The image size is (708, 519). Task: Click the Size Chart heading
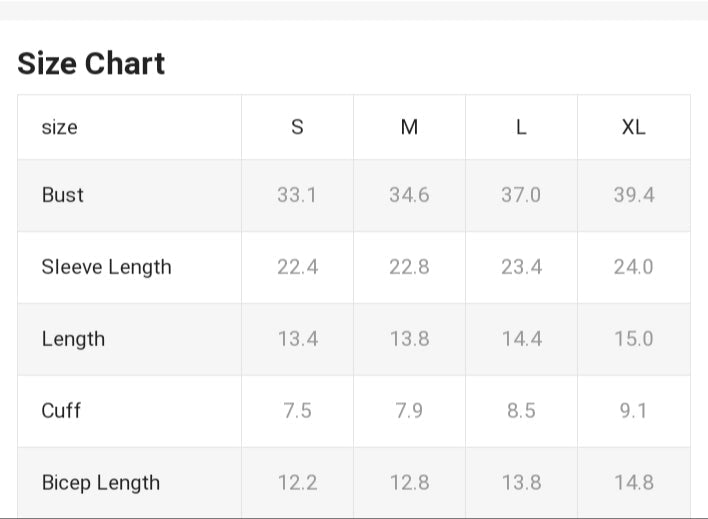point(91,63)
